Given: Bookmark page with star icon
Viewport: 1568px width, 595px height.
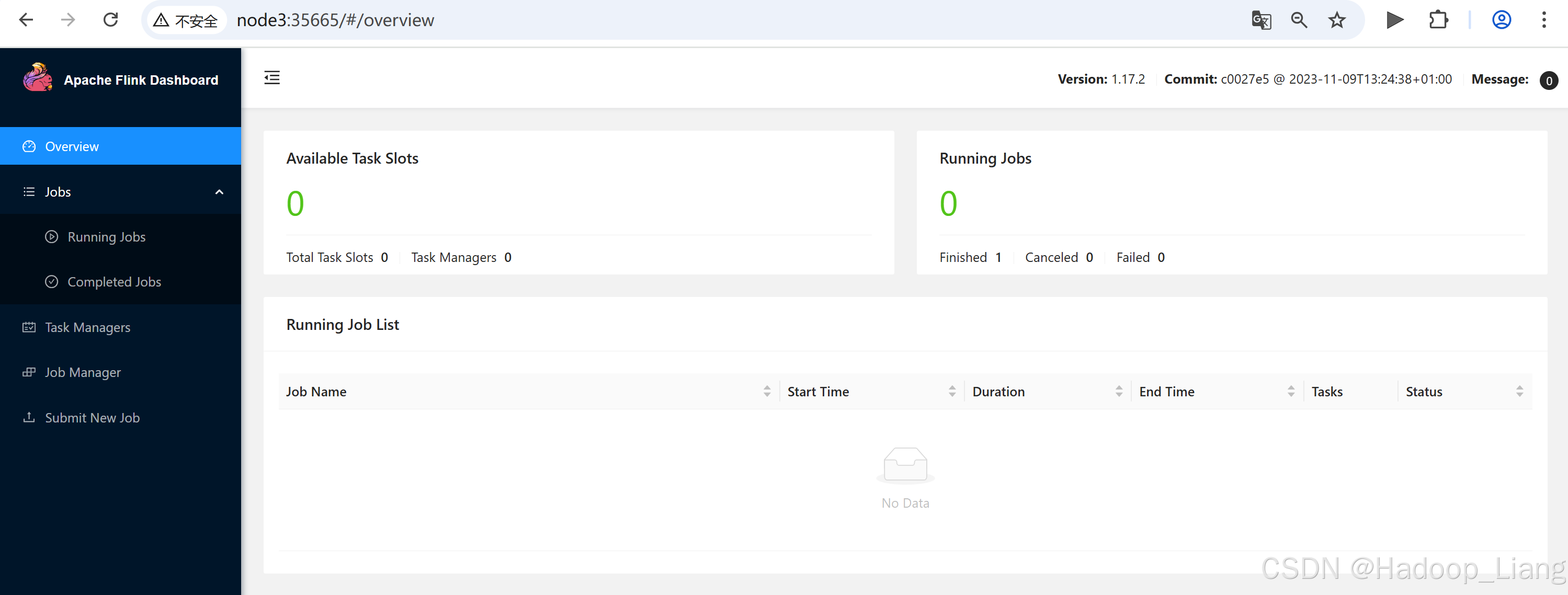Looking at the screenshot, I should point(1337,20).
